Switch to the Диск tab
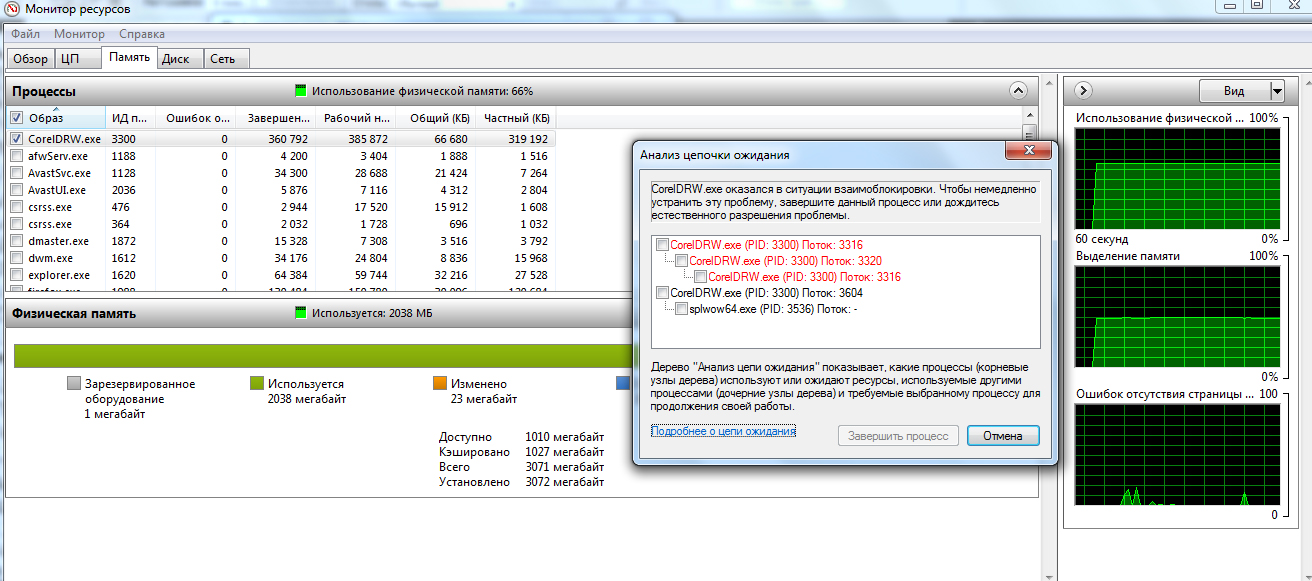Screen dimensions: 1312x581 [176, 59]
